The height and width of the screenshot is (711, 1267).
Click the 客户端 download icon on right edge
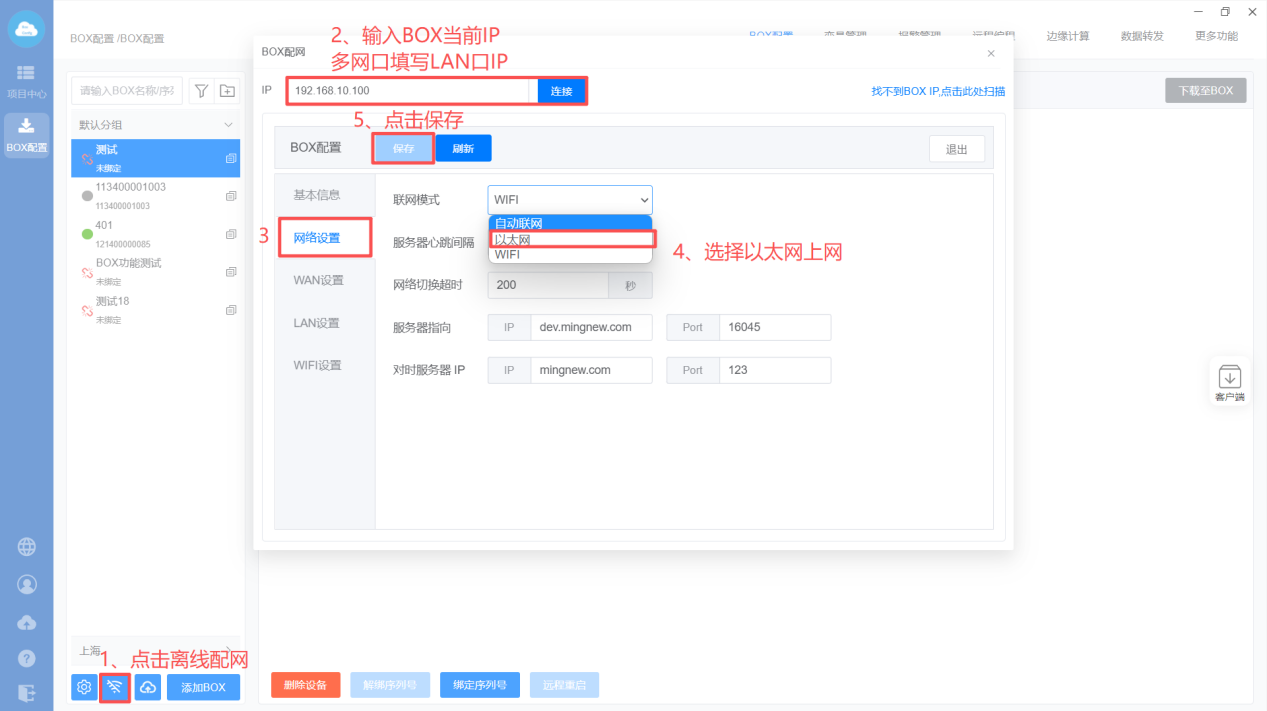tap(1229, 379)
